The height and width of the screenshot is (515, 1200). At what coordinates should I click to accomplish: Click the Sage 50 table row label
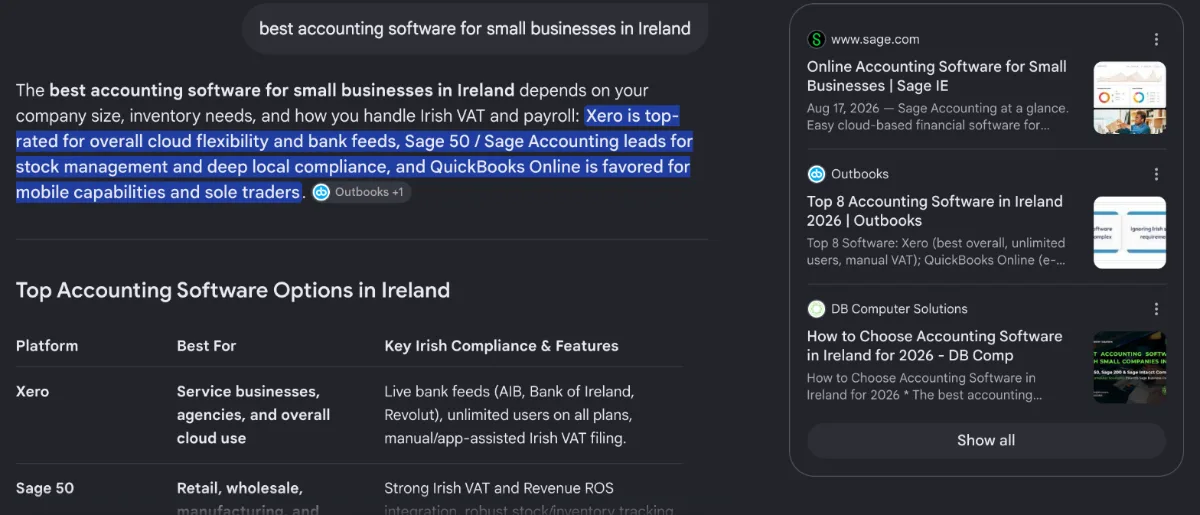point(45,489)
